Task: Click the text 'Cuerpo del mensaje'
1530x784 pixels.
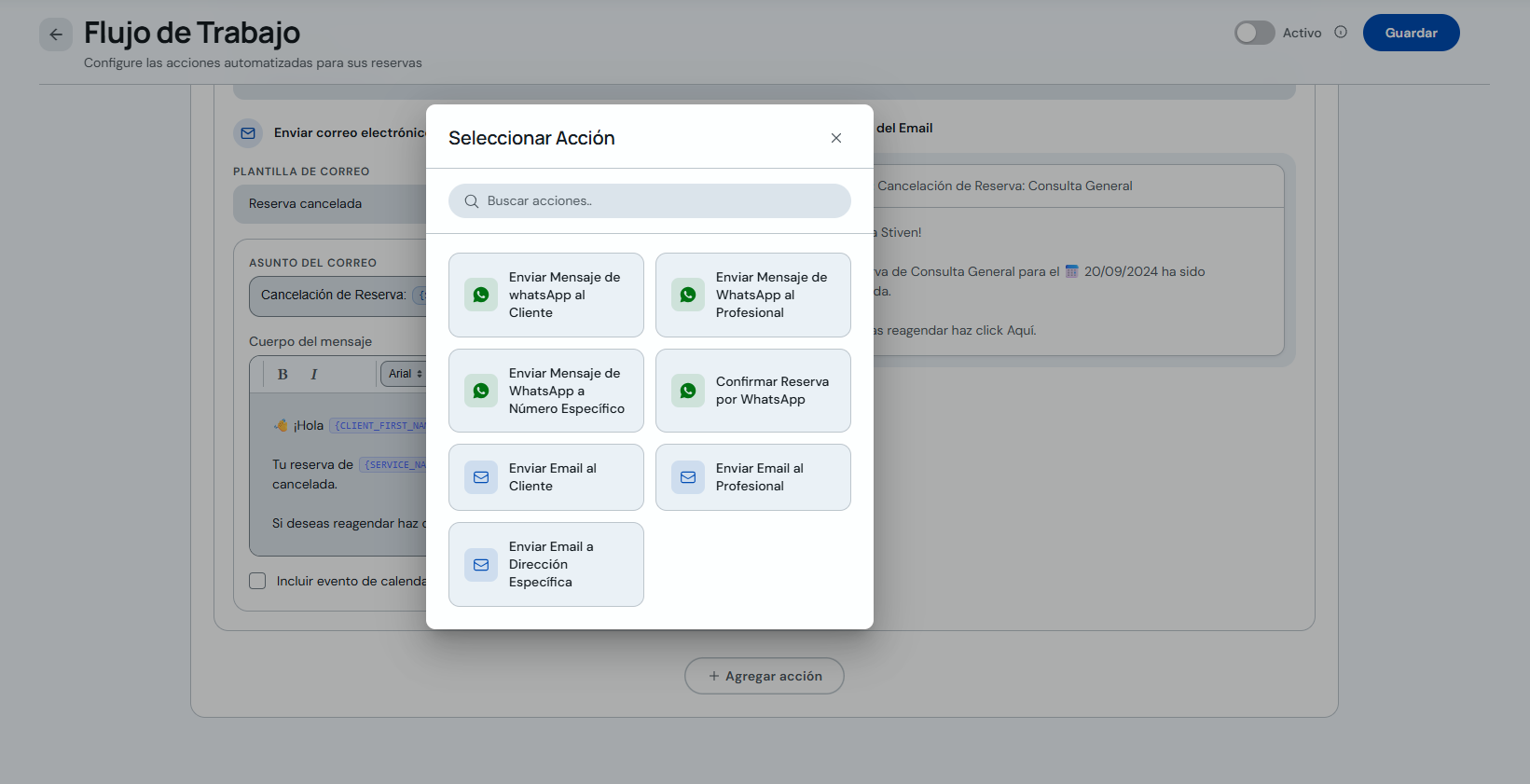Action: [310, 341]
